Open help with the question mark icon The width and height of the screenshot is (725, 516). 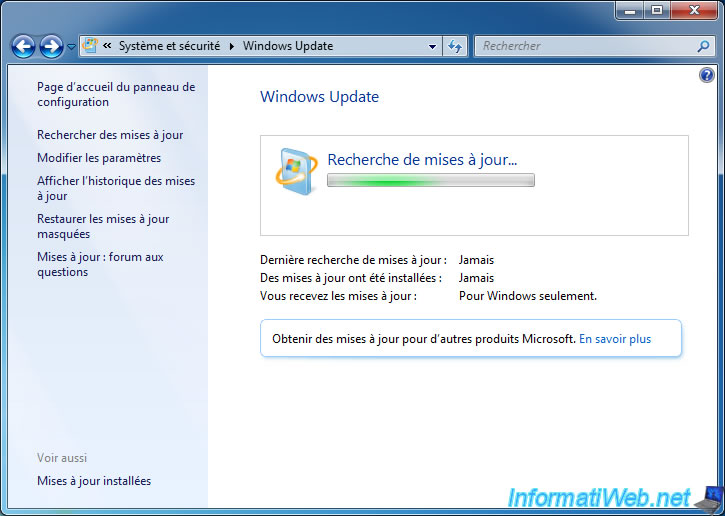coord(707,75)
